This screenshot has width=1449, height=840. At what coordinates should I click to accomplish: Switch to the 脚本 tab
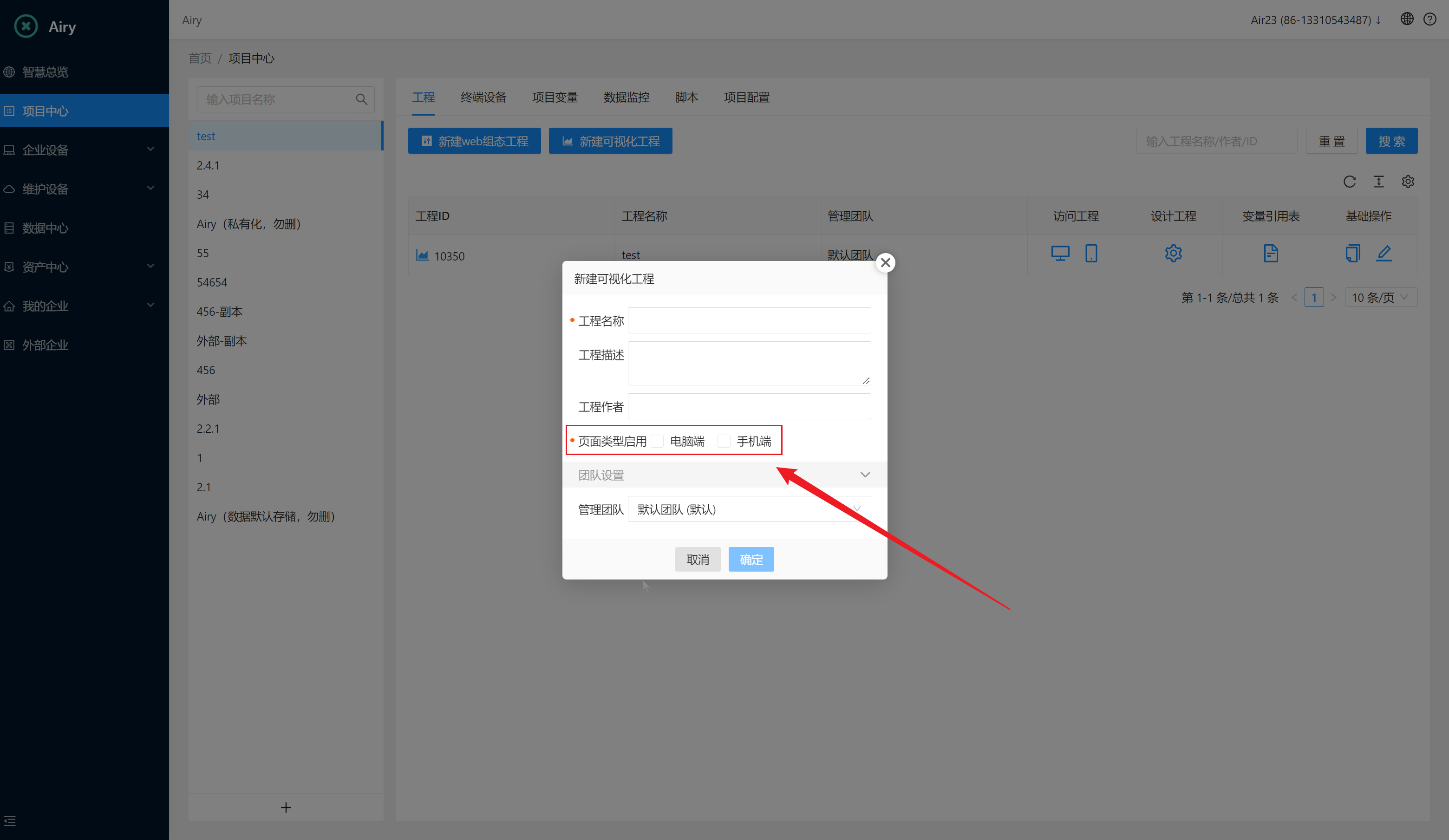(686, 97)
